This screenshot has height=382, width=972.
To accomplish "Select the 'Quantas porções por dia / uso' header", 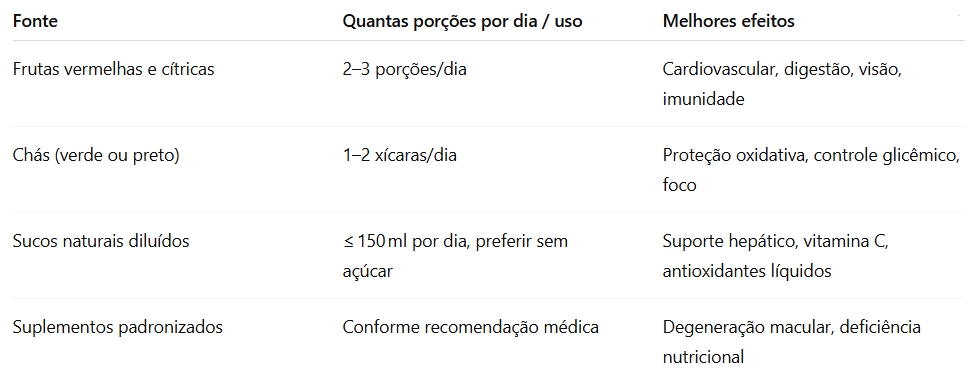I will click(462, 22).
